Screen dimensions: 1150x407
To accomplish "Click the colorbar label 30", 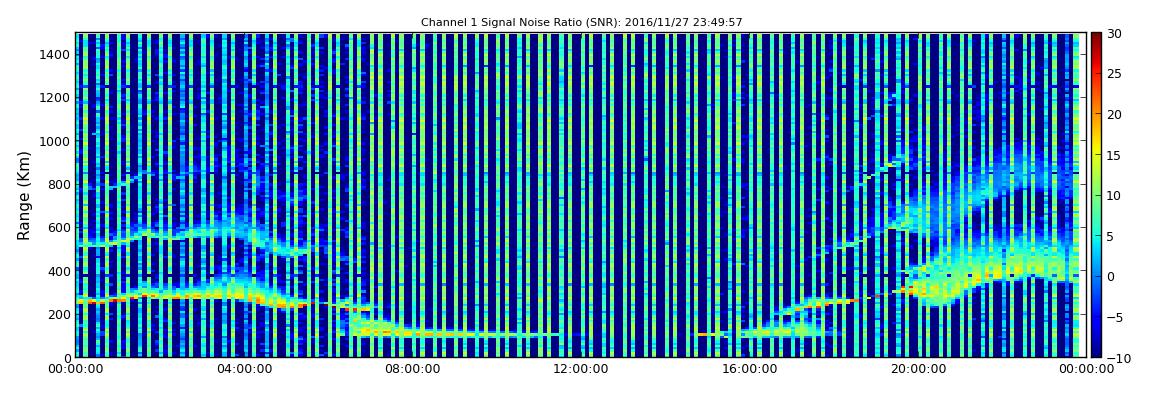I will pos(1115,33).
